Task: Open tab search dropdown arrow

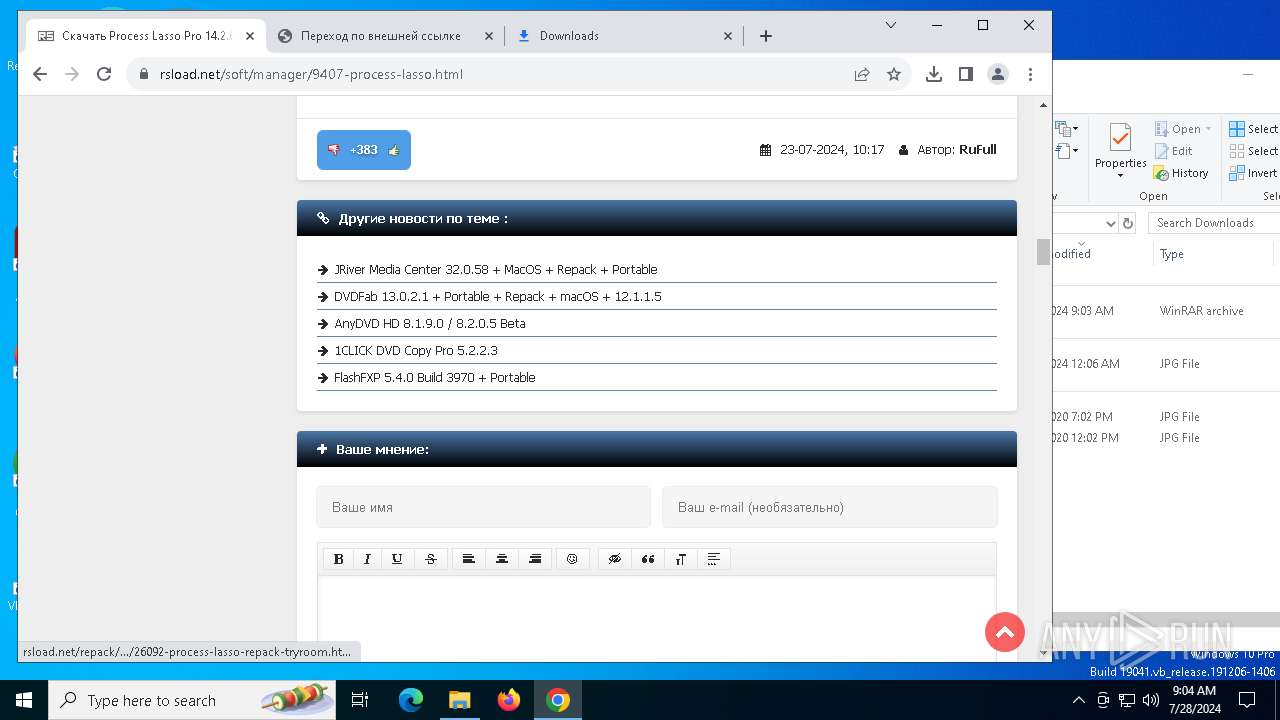Action: (891, 25)
